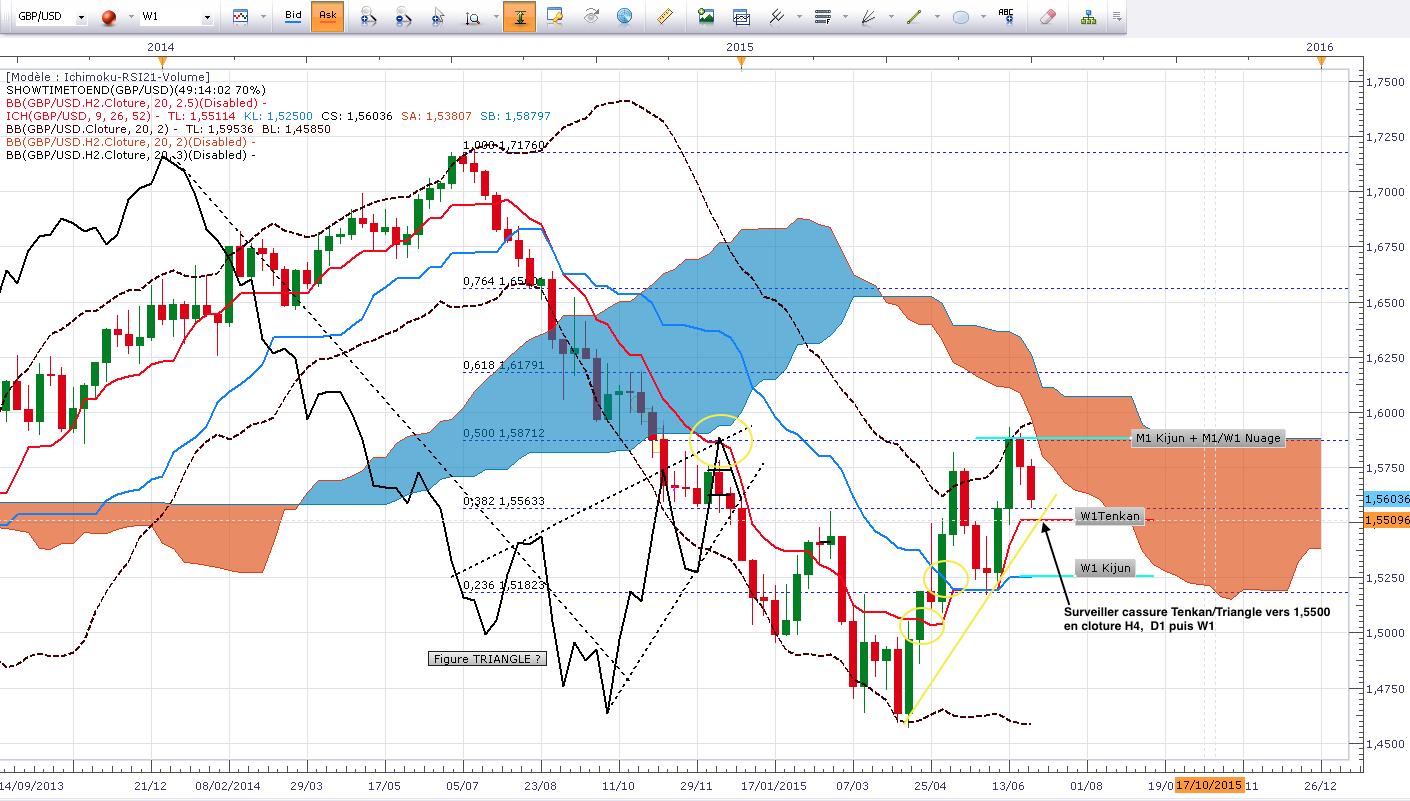Click the 0,618 1,61791 Fibonacci level label

click(x=503, y=366)
